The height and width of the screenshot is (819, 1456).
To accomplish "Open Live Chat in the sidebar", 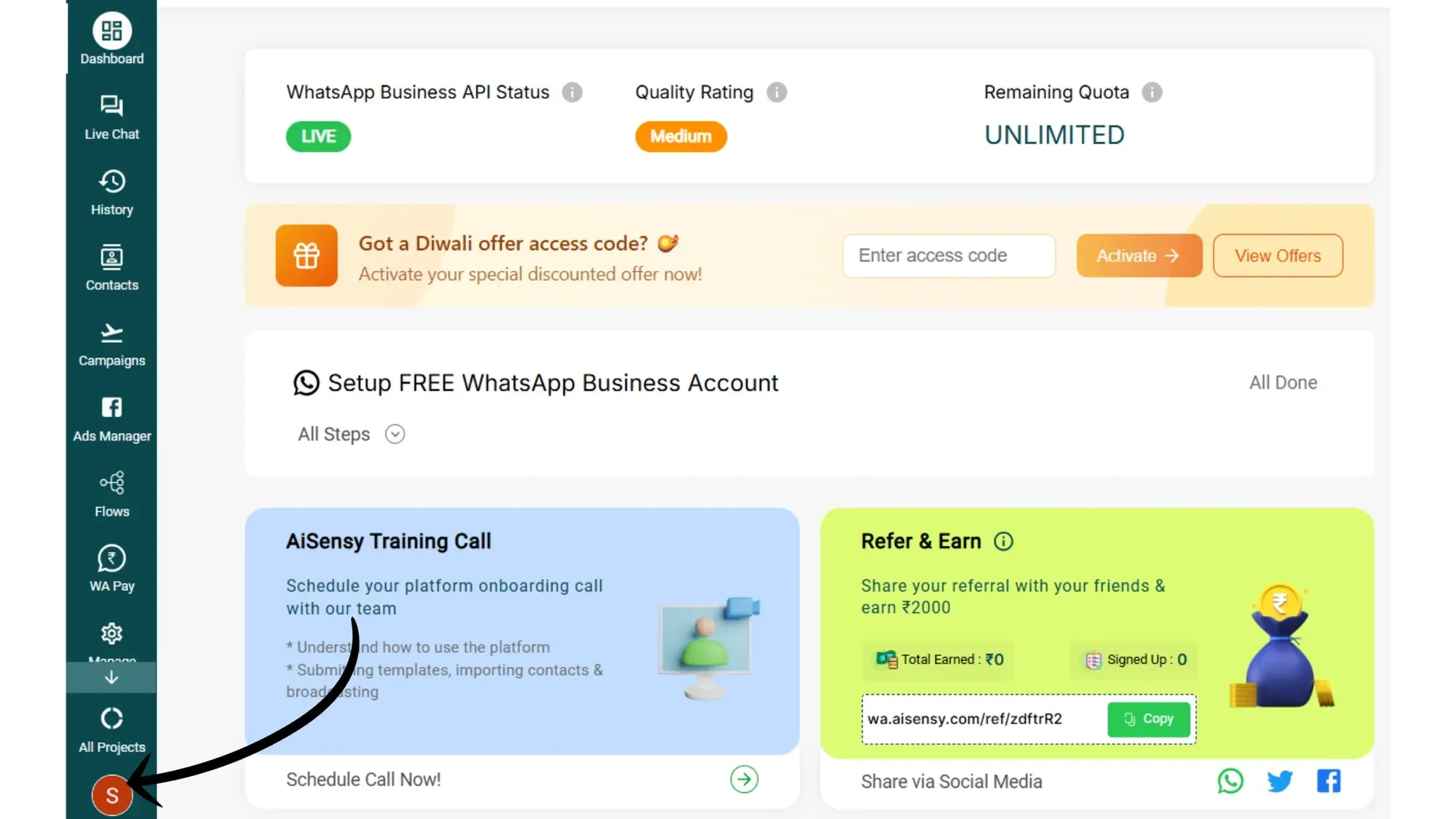I will (x=111, y=116).
